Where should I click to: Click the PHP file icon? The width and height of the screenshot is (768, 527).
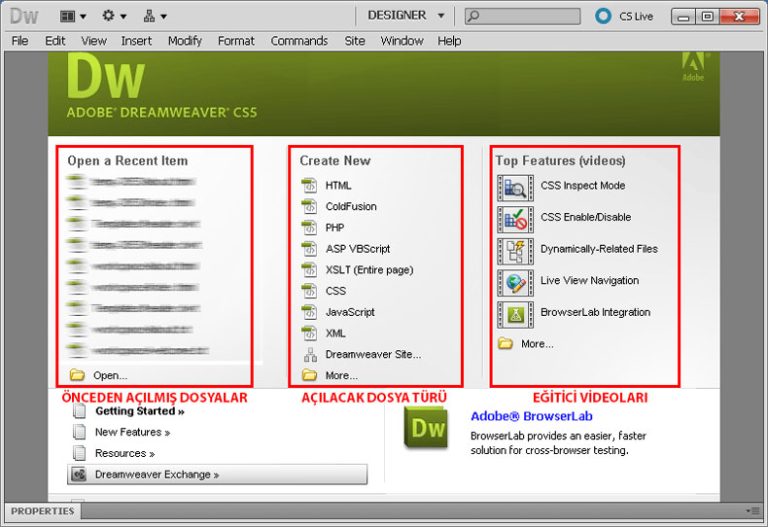point(309,228)
